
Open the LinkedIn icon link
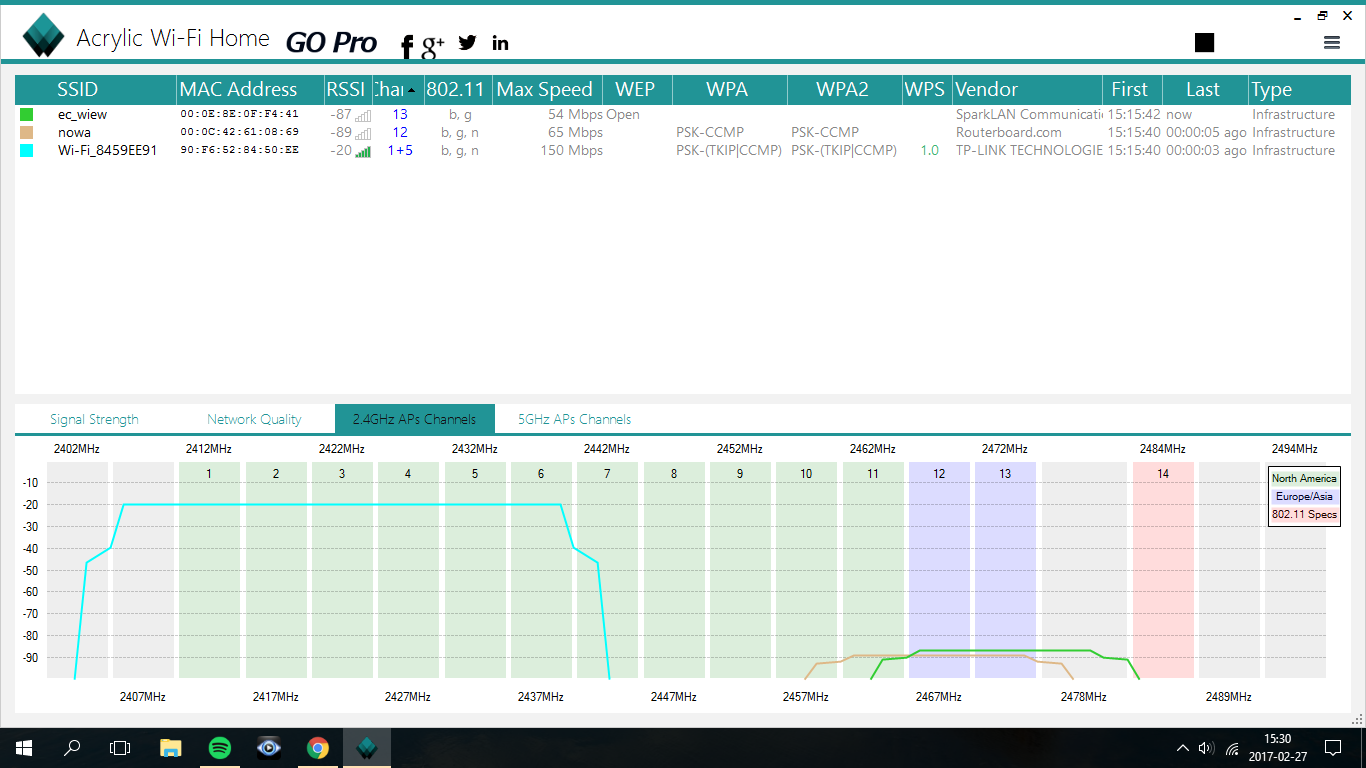click(500, 43)
